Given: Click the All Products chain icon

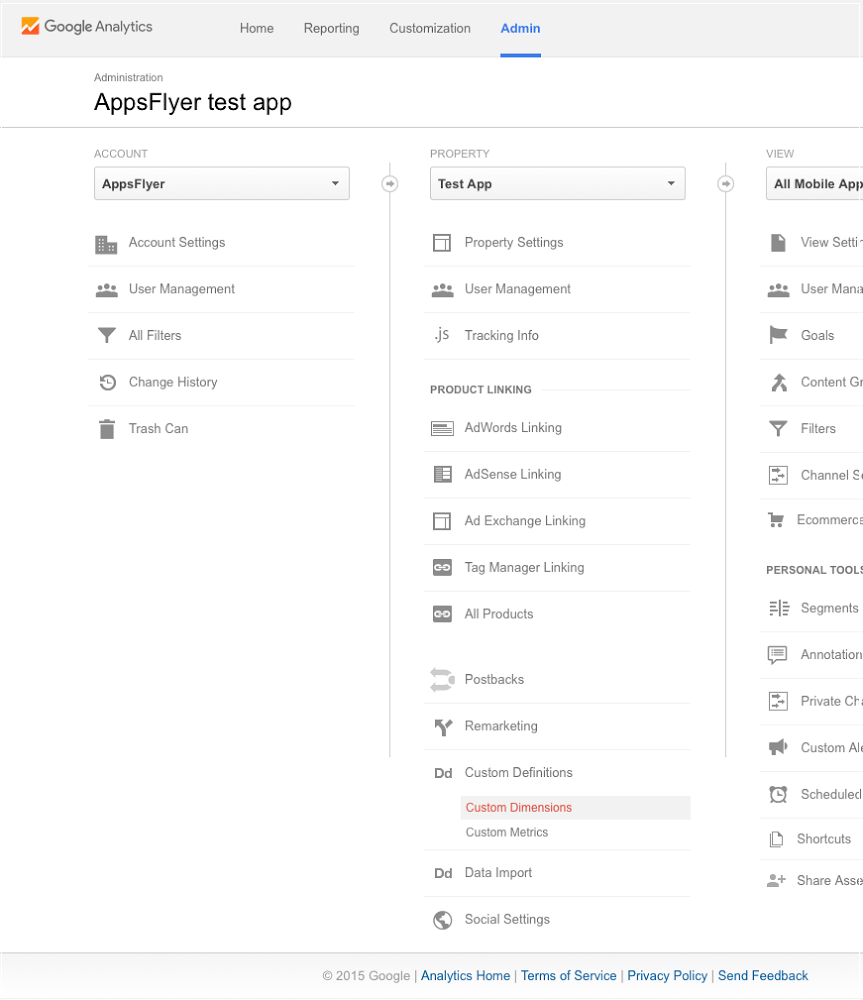Looking at the screenshot, I should [x=442, y=614].
